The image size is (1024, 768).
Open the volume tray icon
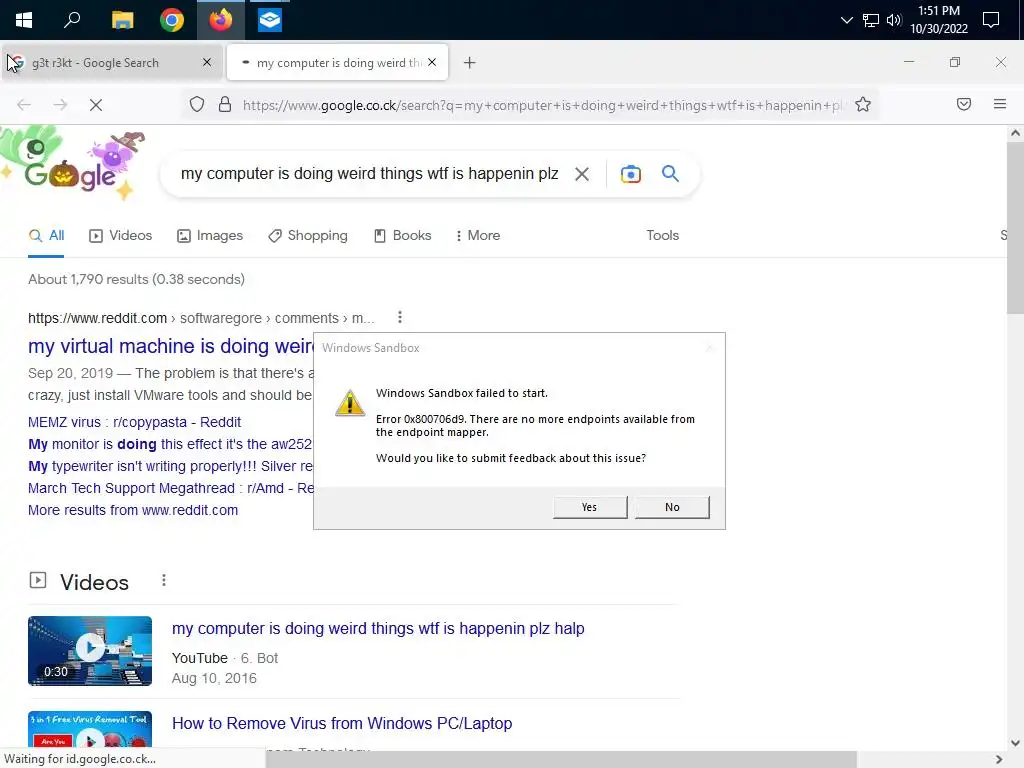click(894, 20)
